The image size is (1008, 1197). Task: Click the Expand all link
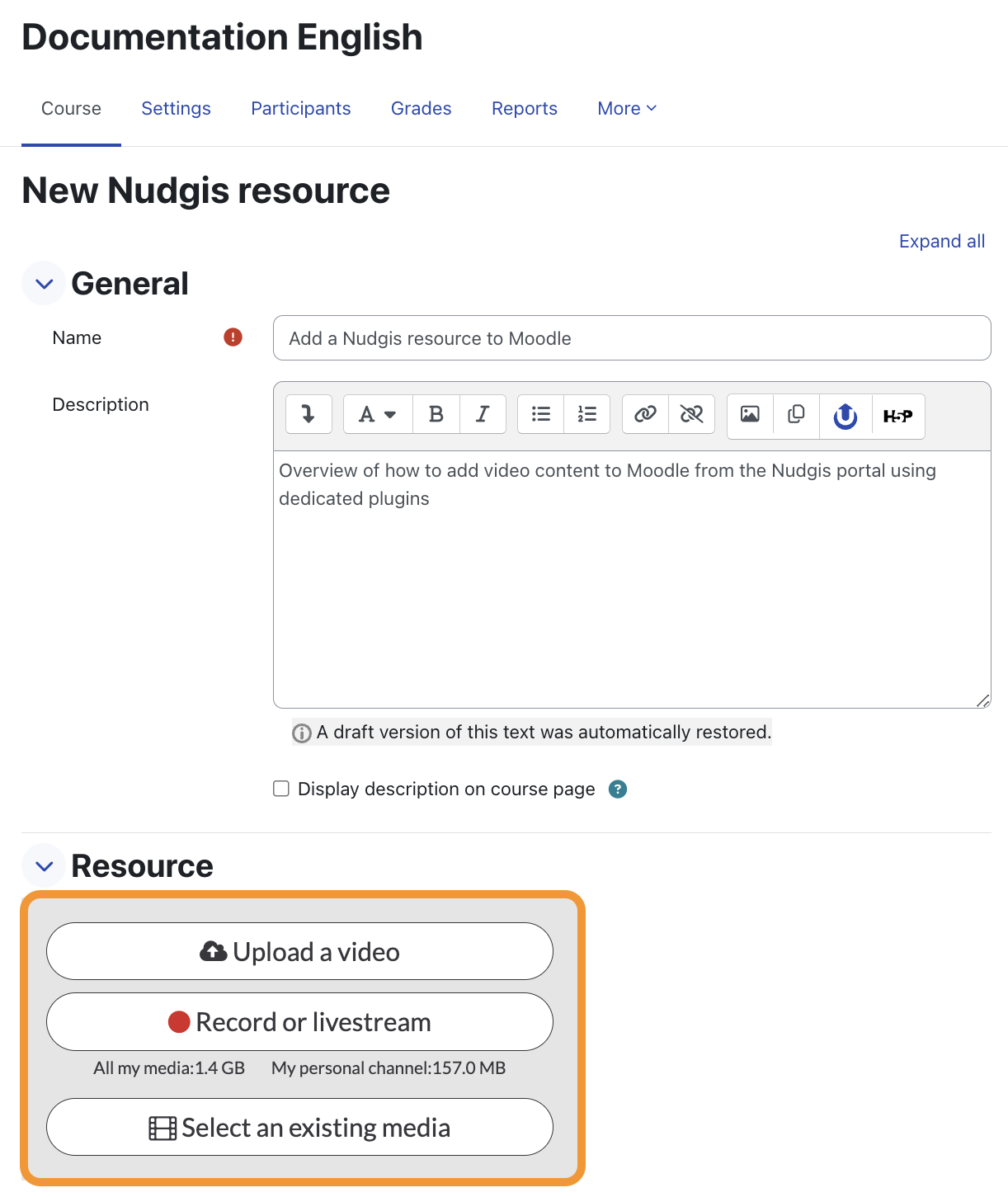[x=942, y=241]
